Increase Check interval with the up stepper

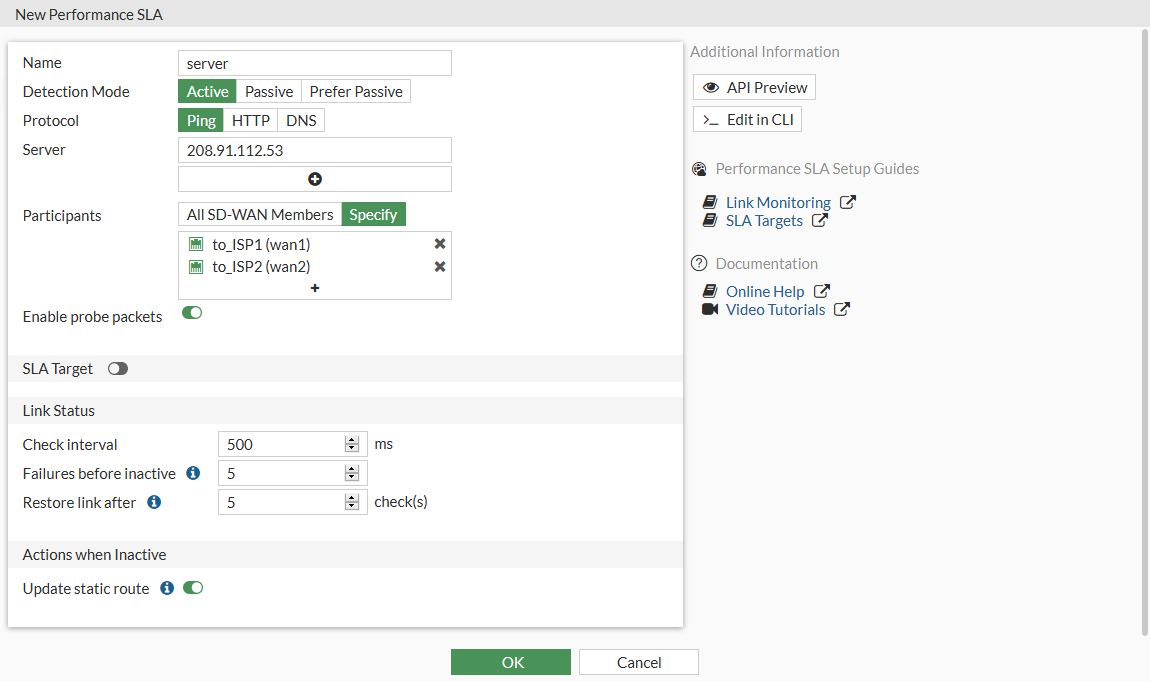click(352, 439)
